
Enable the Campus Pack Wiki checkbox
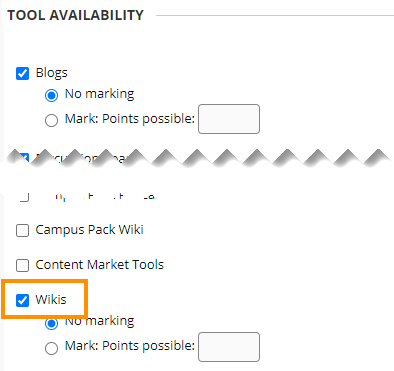tap(22, 230)
